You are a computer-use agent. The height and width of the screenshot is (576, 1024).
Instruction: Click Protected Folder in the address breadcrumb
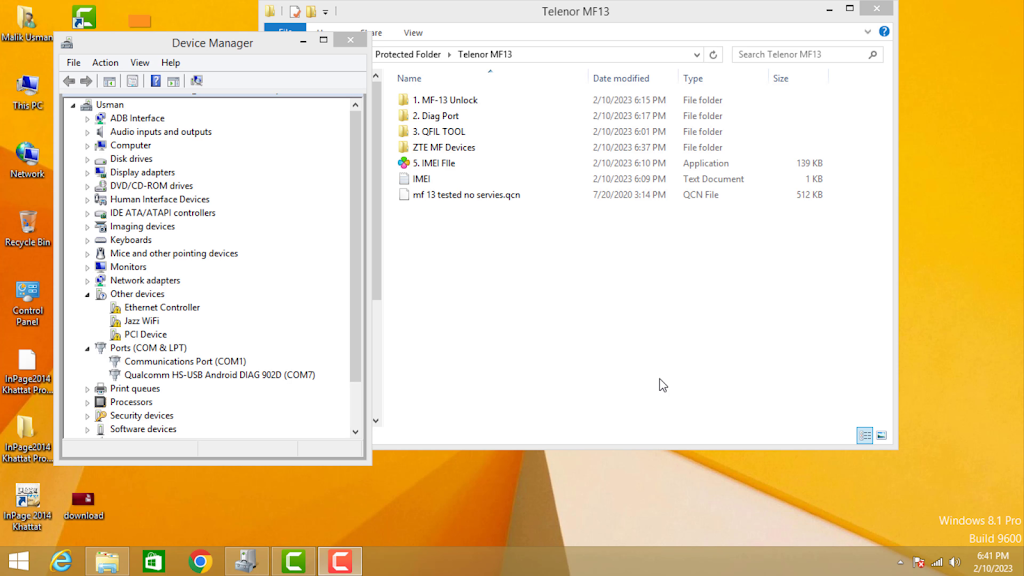click(x=408, y=55)
